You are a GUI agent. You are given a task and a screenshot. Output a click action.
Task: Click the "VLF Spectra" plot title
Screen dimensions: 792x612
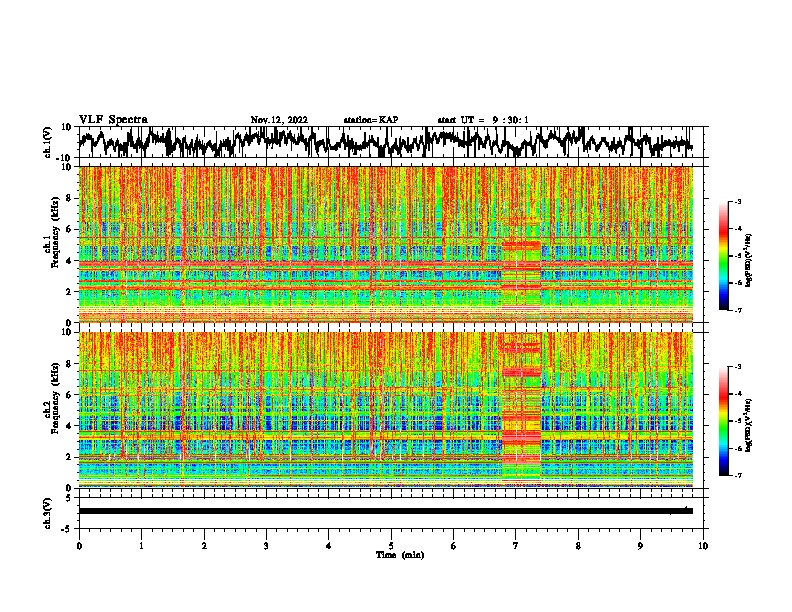113,120
